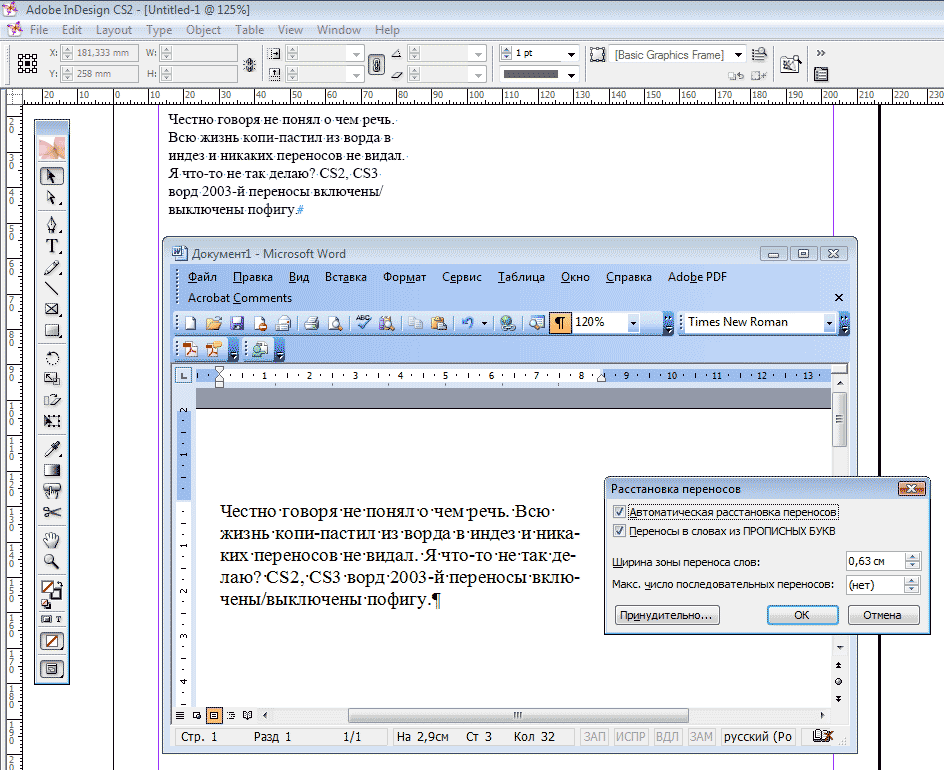Screen dimensions: 944x770
Task: Click русский language indicator in status bar
Action: (x=757, y=736)
